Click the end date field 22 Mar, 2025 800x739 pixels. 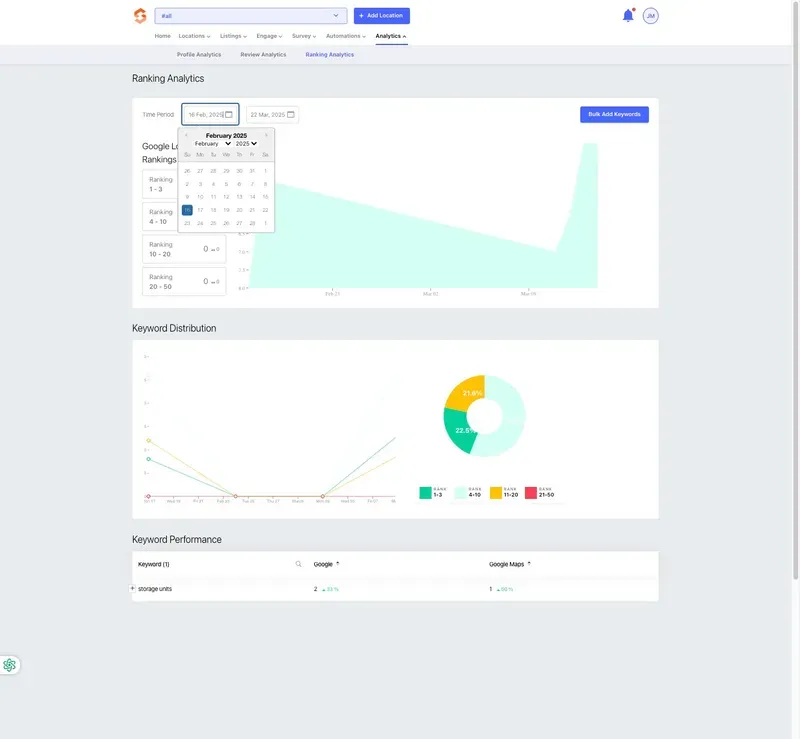click(x=272, y=114)
